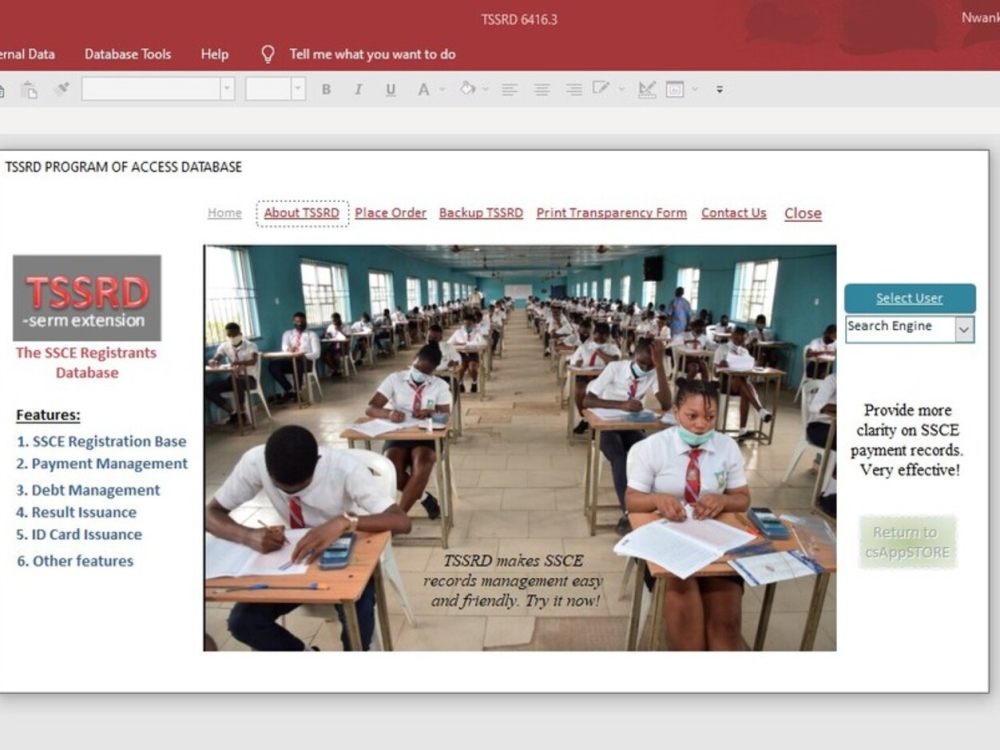Click the lightbulb Tell me icon
Viewport: 1000px width, 750px height.
[268, 54]
